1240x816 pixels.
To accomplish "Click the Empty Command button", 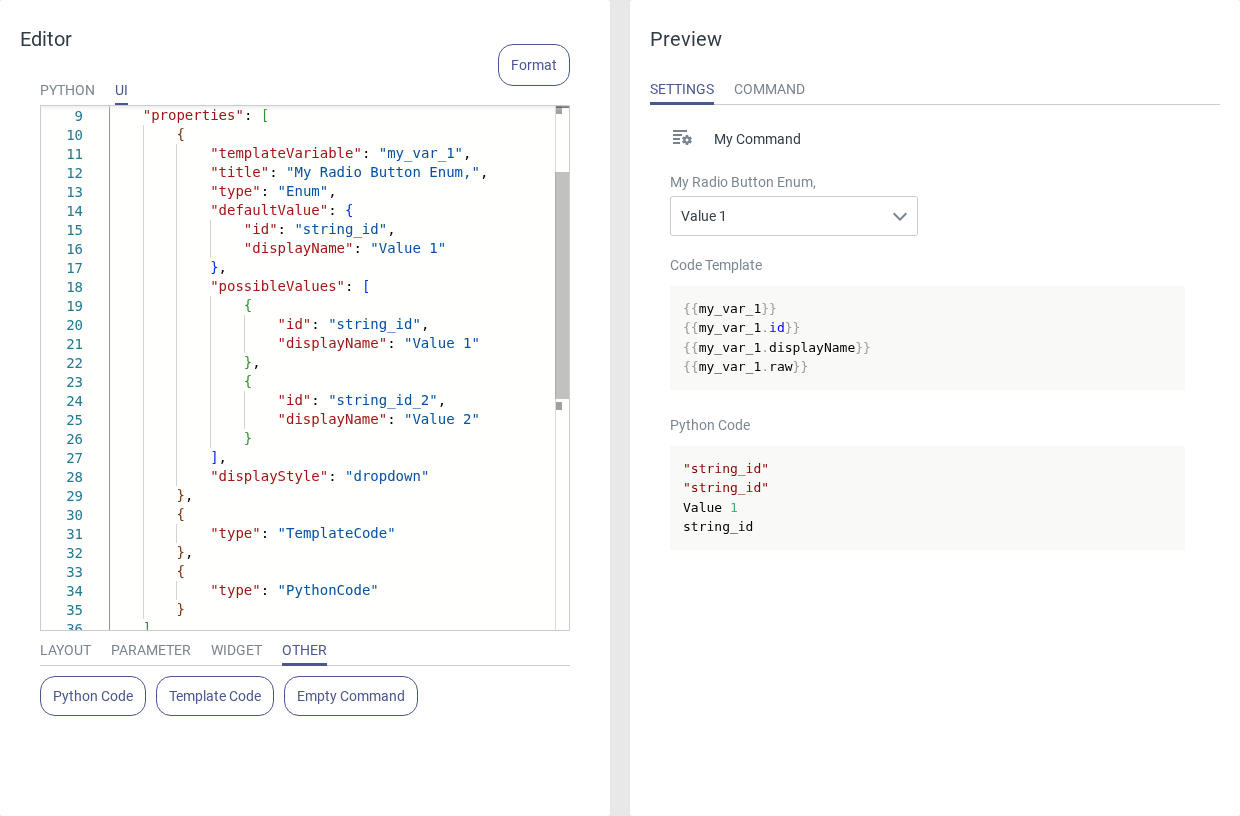I will (351, 696).
